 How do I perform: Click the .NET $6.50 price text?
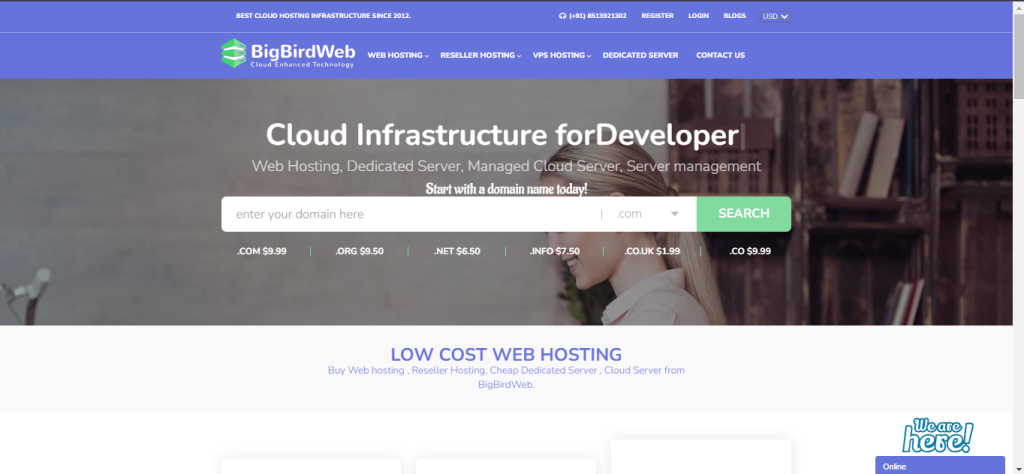click(457, 251)
